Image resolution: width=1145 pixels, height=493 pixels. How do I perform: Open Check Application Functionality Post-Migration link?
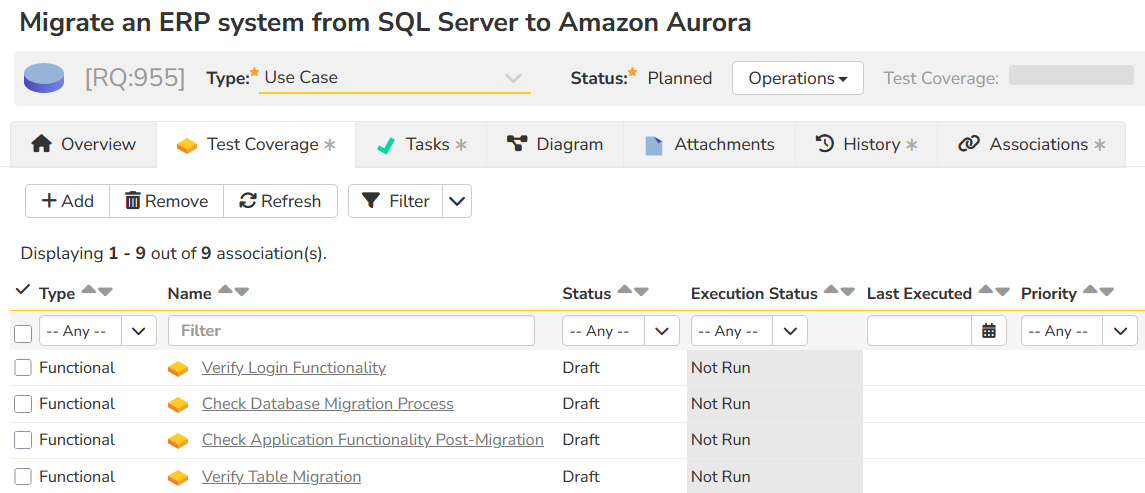[372, 440]
